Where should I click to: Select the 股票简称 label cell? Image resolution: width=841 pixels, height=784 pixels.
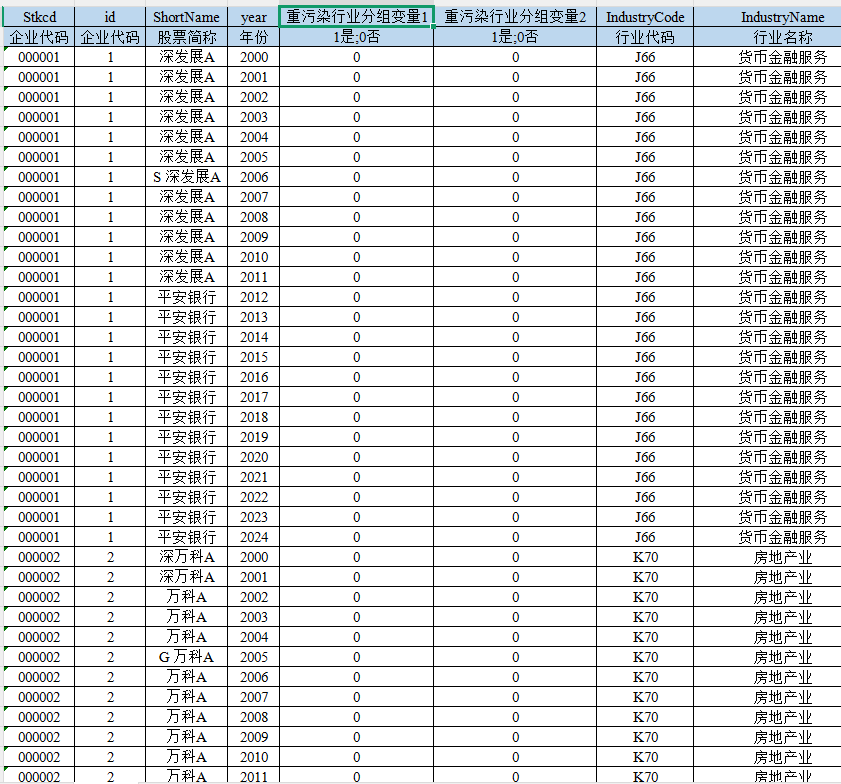[186, 37]
